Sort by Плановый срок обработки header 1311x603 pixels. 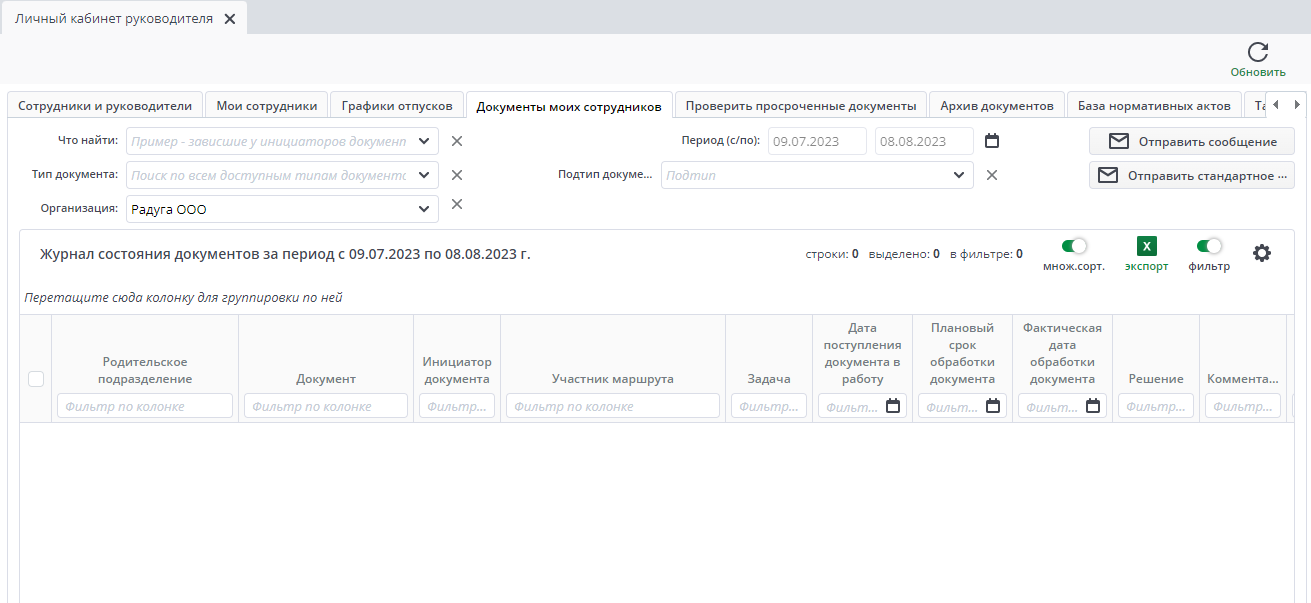point(962,353)
